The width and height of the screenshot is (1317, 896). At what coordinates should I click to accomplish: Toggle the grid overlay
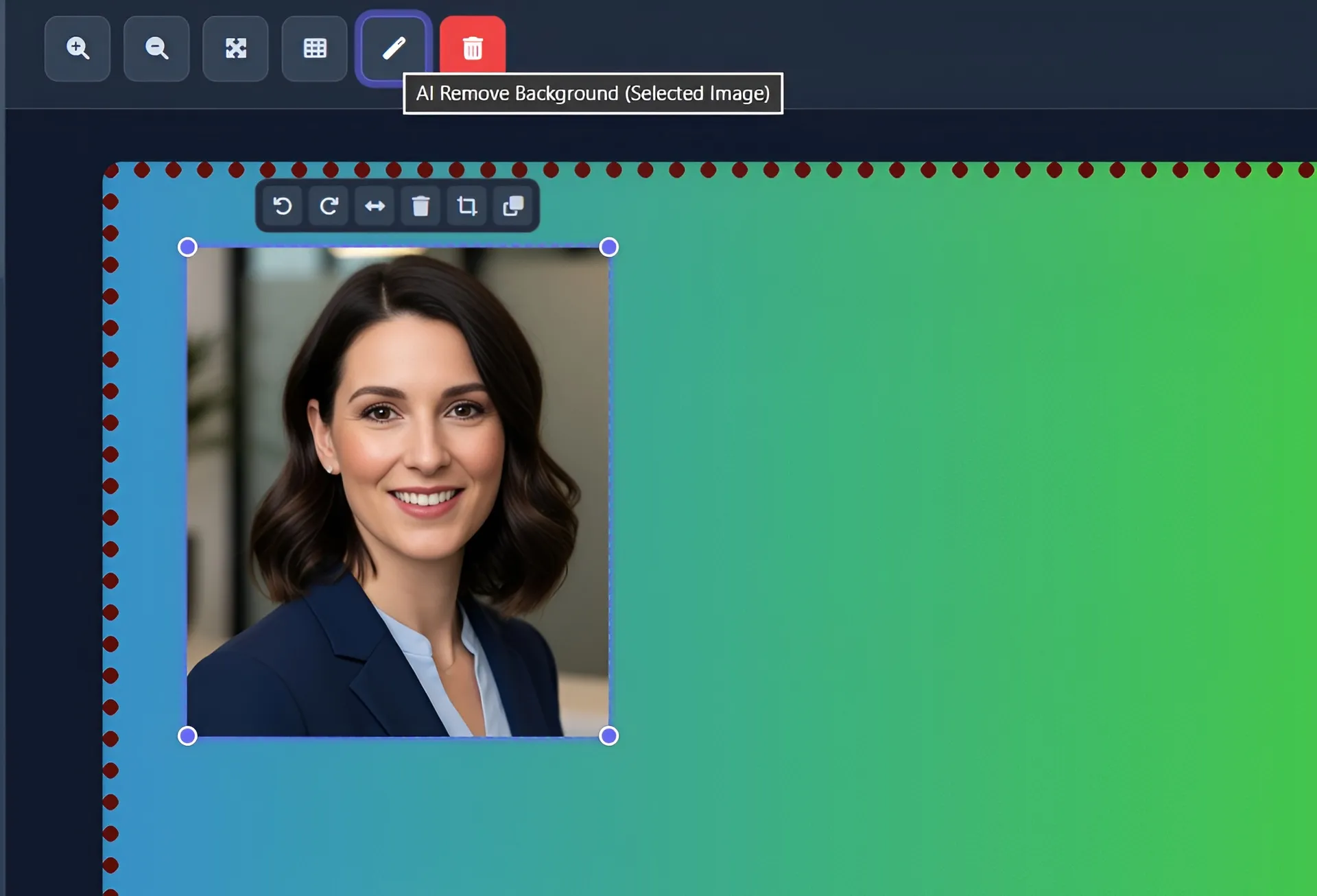[313, 49]
